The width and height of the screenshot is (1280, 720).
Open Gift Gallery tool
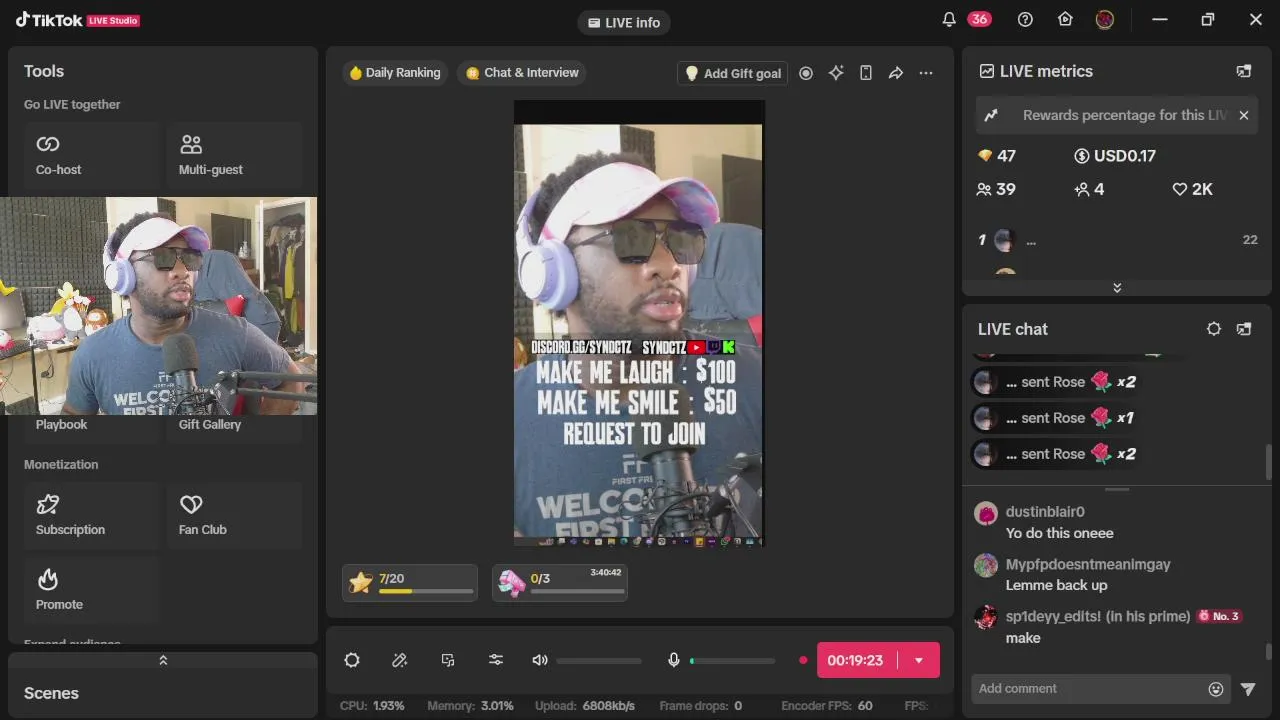click(x=210, y=424)
